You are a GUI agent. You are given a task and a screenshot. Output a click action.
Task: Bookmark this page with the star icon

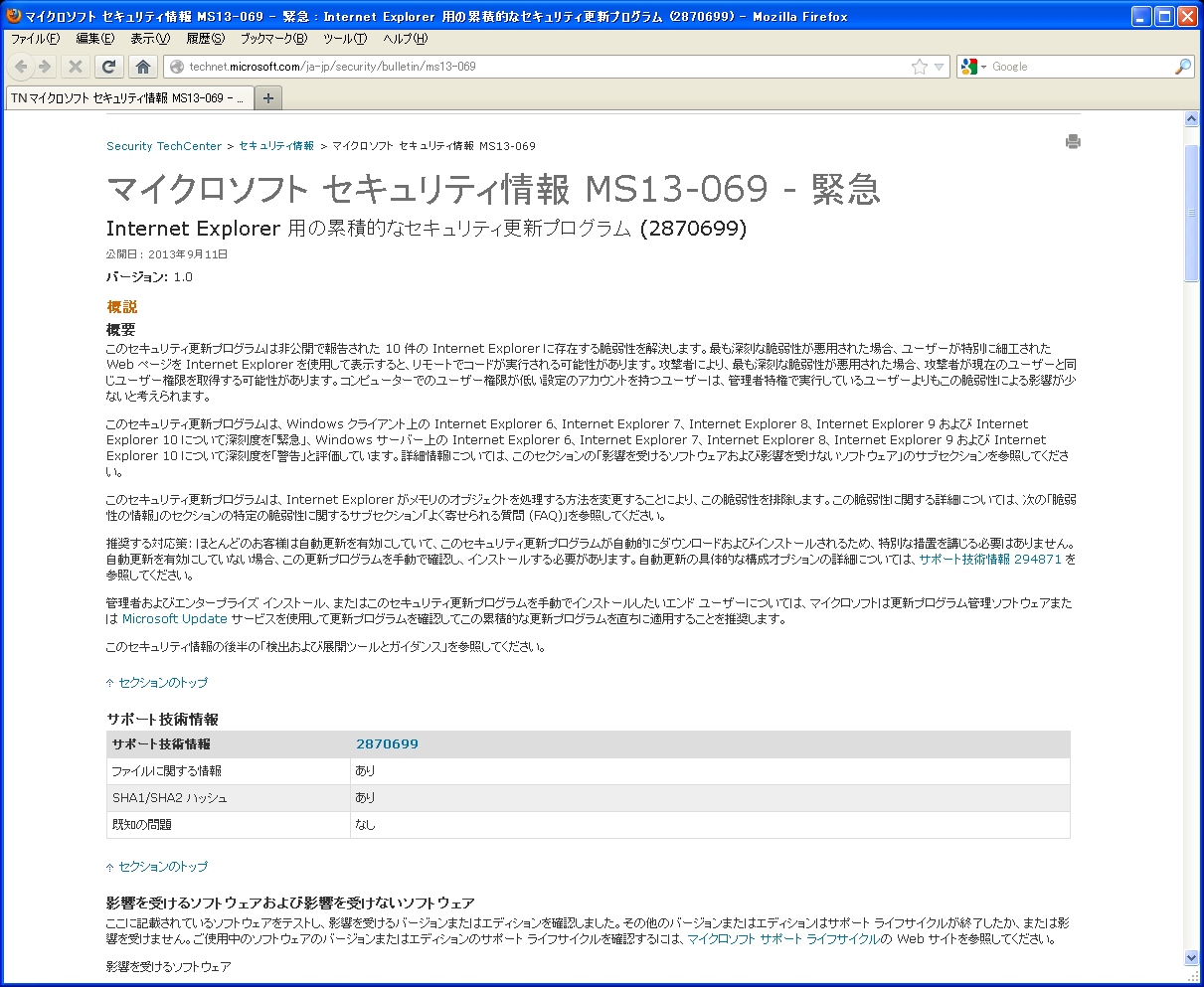(920, 67)
